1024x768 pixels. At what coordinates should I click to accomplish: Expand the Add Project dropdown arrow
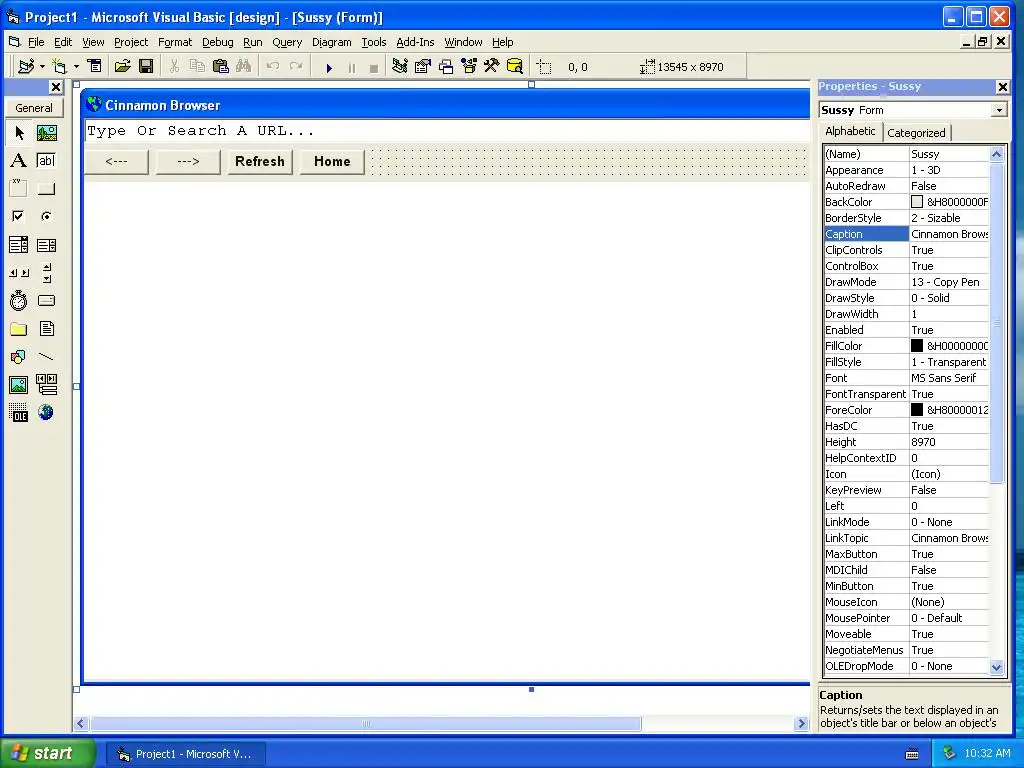click(x=42, y=67)
